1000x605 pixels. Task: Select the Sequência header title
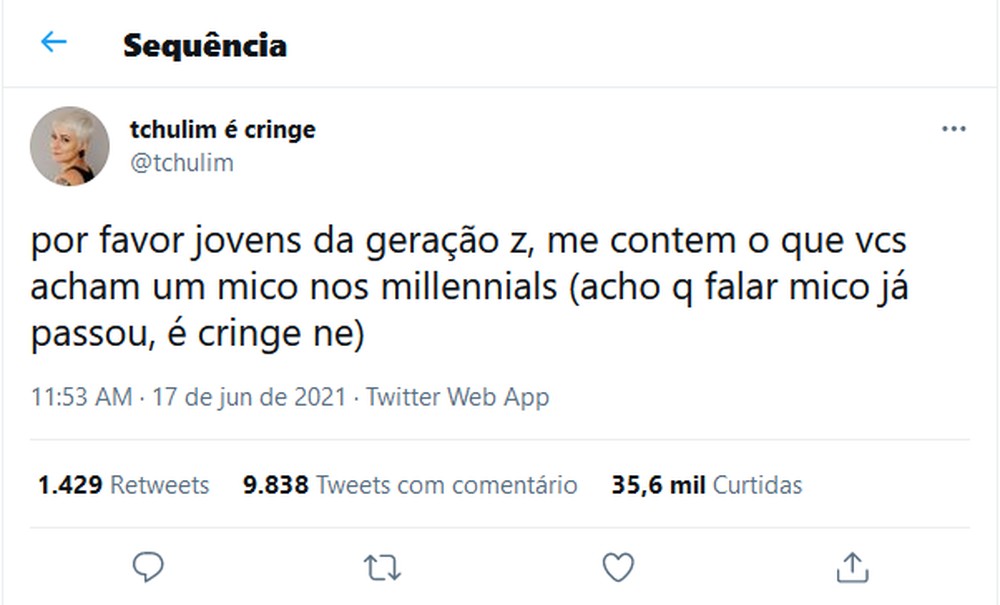click(x=204, y=44)
